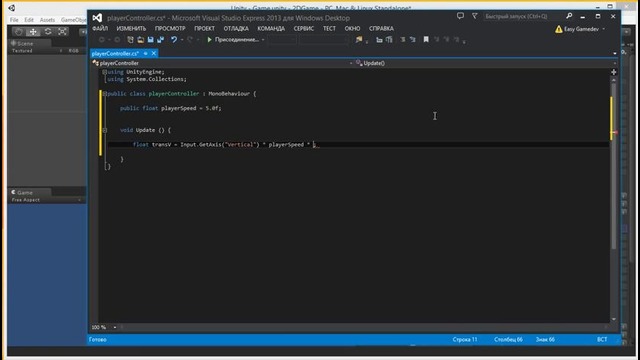The image size is (640, 360).
Task: Open the Unity Assets menu
Action: tap(47, 20)
